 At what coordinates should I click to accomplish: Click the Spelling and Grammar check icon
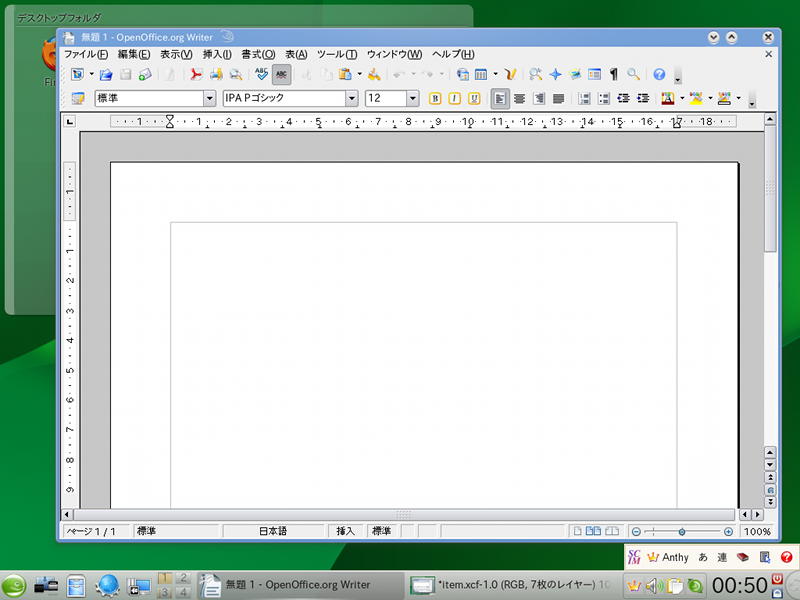pyautogui.click(x=261, y=75)
